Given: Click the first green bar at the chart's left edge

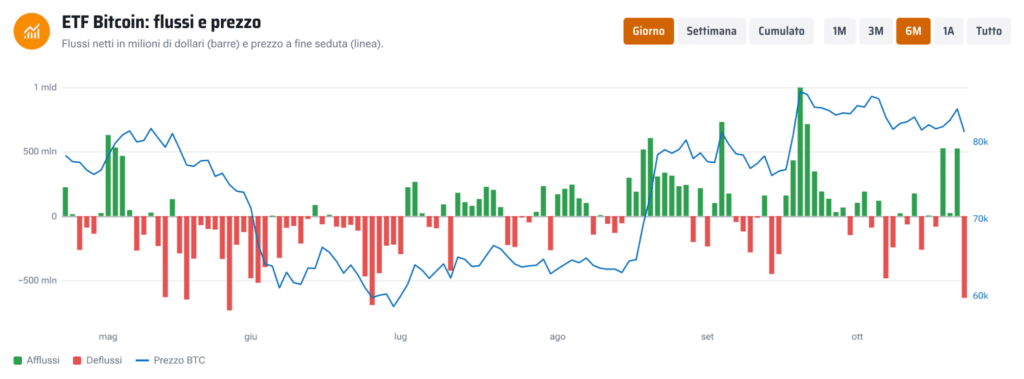Looking at the screenshot, I should coord(65,202).
